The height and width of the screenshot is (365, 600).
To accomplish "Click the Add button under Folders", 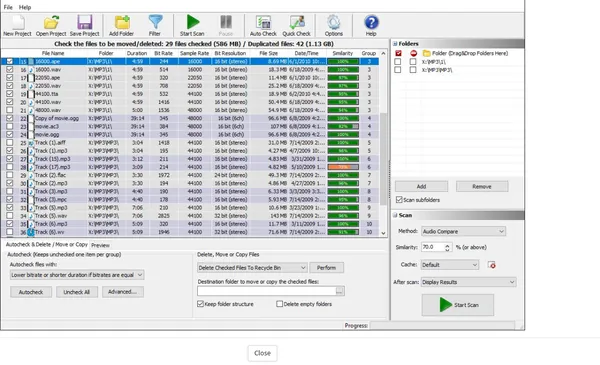I will [x=421, y=187].
